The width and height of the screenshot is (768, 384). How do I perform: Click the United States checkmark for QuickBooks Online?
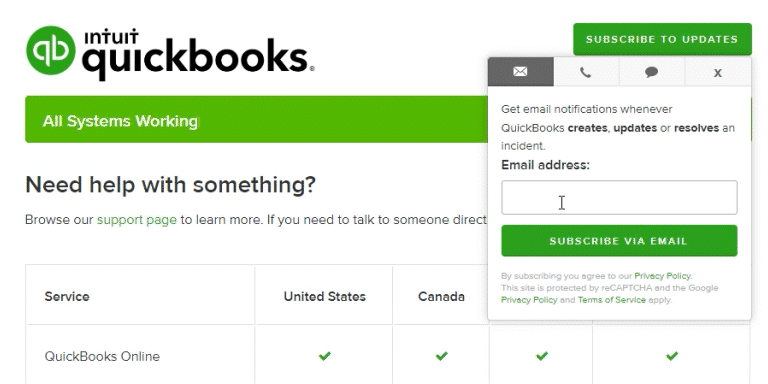coord(324,356)
